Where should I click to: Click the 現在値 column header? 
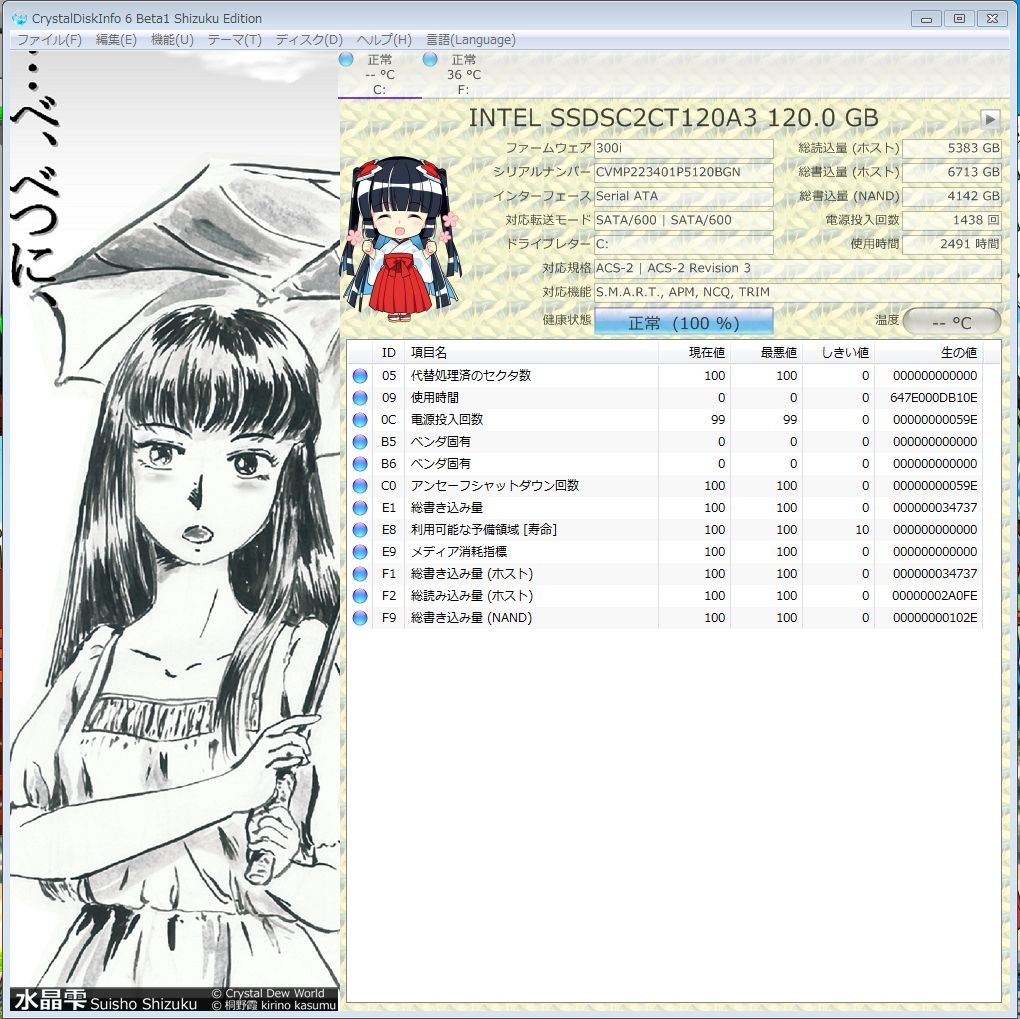pos(695,353)
